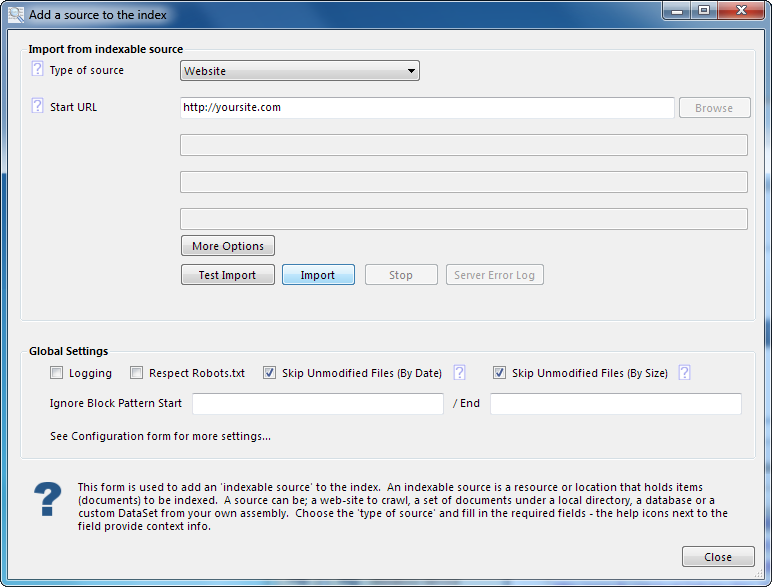Focus the Start URL text field
This screenshot has width=772, height=587.
426,107
